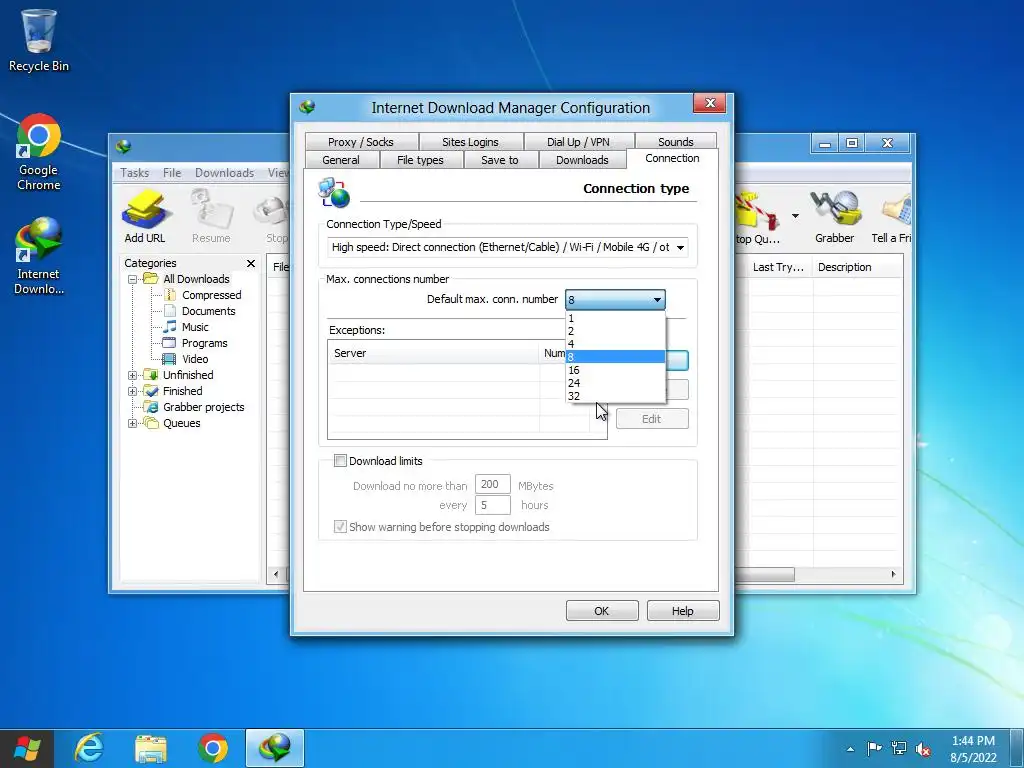The width and height of the screenshot is (1024, 768).
Task: Switch to the File types tab
Action: click(421, 160)
